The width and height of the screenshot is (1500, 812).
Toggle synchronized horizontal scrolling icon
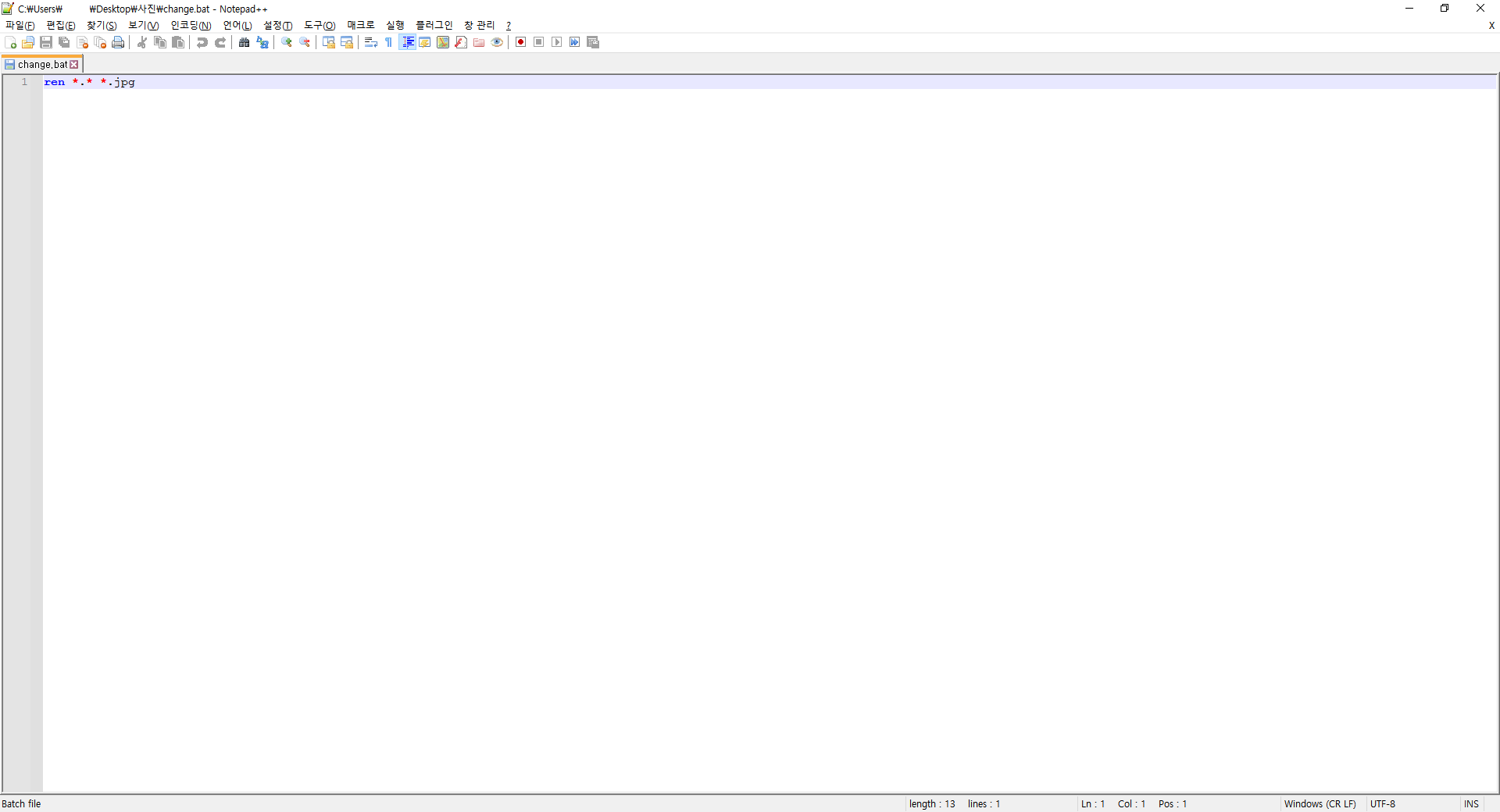(x=347, y=42)
